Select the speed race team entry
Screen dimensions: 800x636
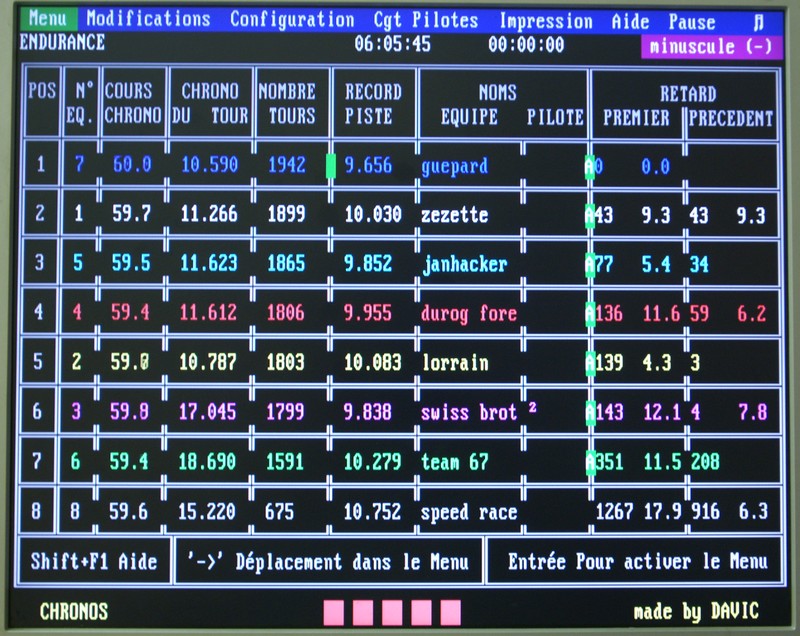[469, 513]
